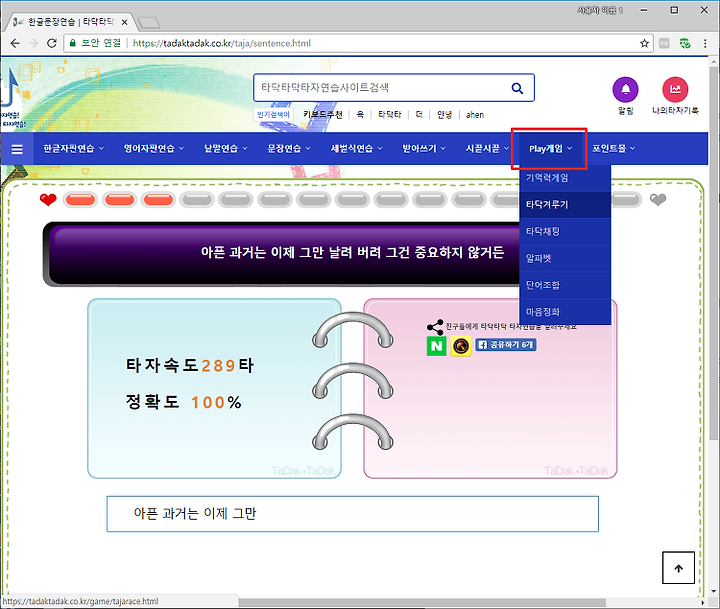Click the green lock secure connection icon
Screen dimensions: 720x609
click(72, 43)
